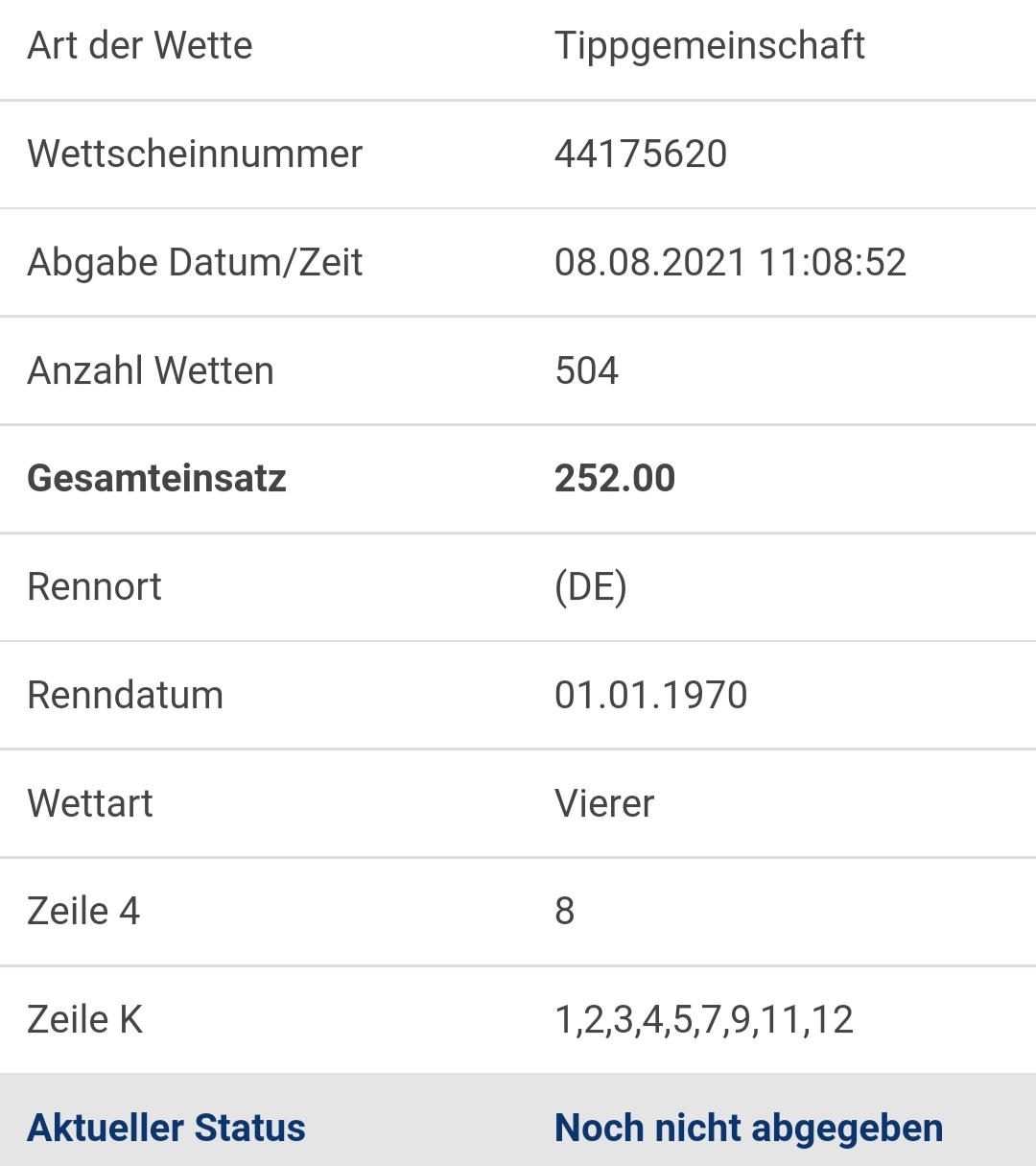1036x1166 pixels.
Task: Click the Wettart label
Action: pyautogui.click(x=90, y=803)
